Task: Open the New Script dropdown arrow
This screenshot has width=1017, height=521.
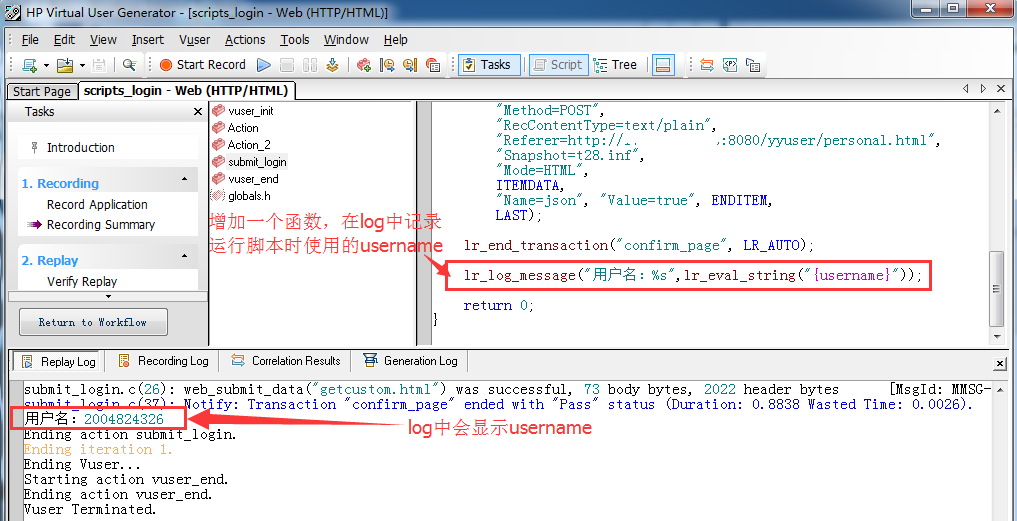Action: 46,65
